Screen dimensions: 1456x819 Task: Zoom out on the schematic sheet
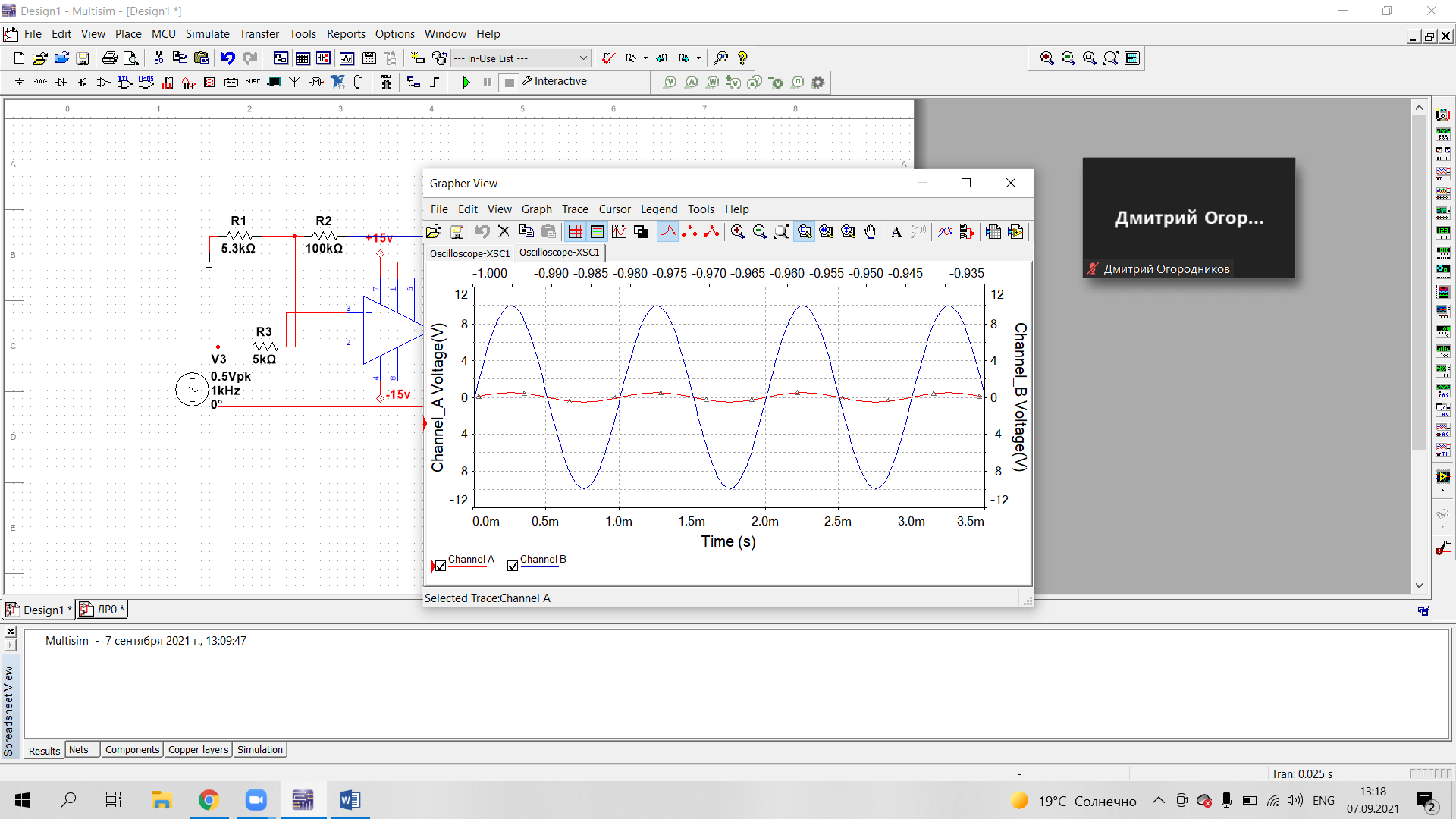[1068, 58]
